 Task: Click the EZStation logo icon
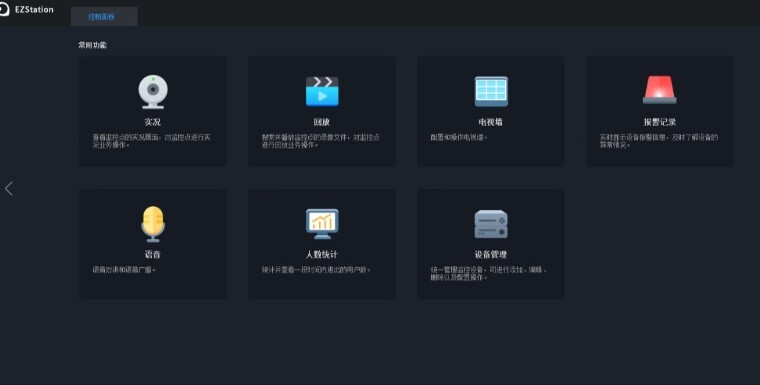4,9
